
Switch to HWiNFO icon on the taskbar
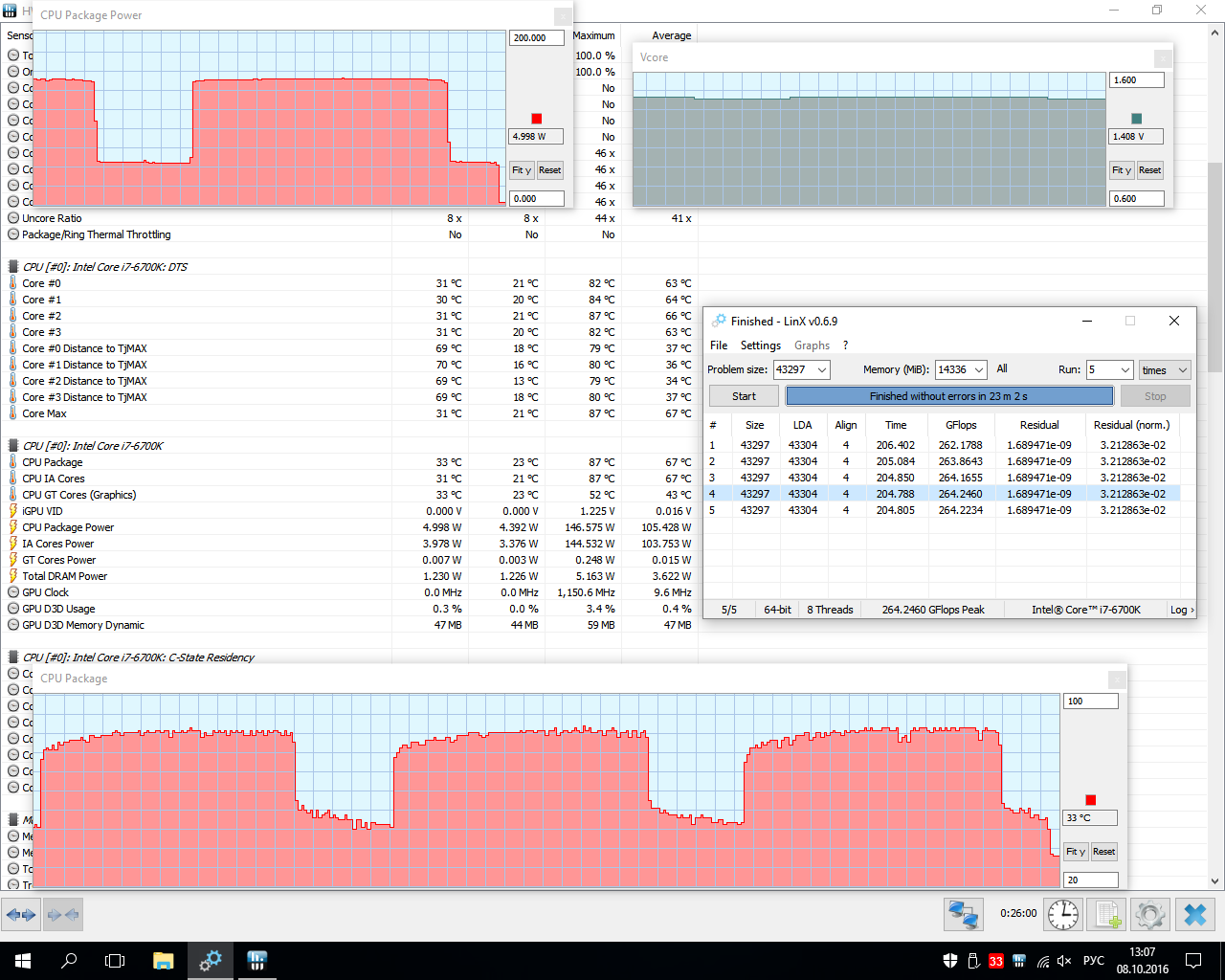256,961
